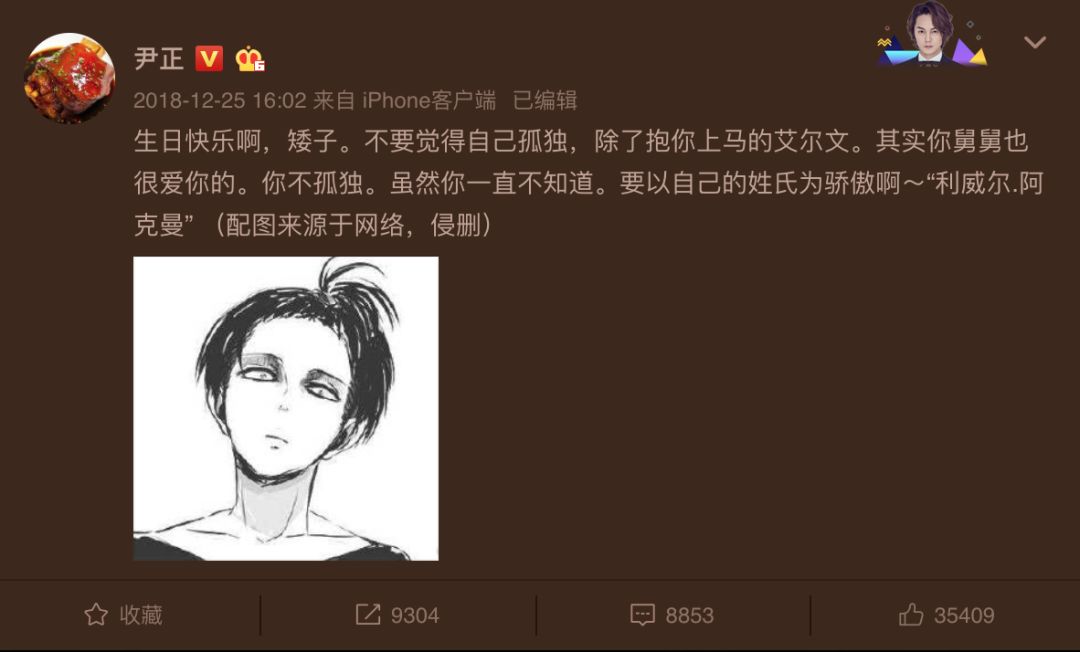The height and width of the screenshot is (652, 1080).
Task: Click the orange V verified badge
Action: (x=209, y=59)
